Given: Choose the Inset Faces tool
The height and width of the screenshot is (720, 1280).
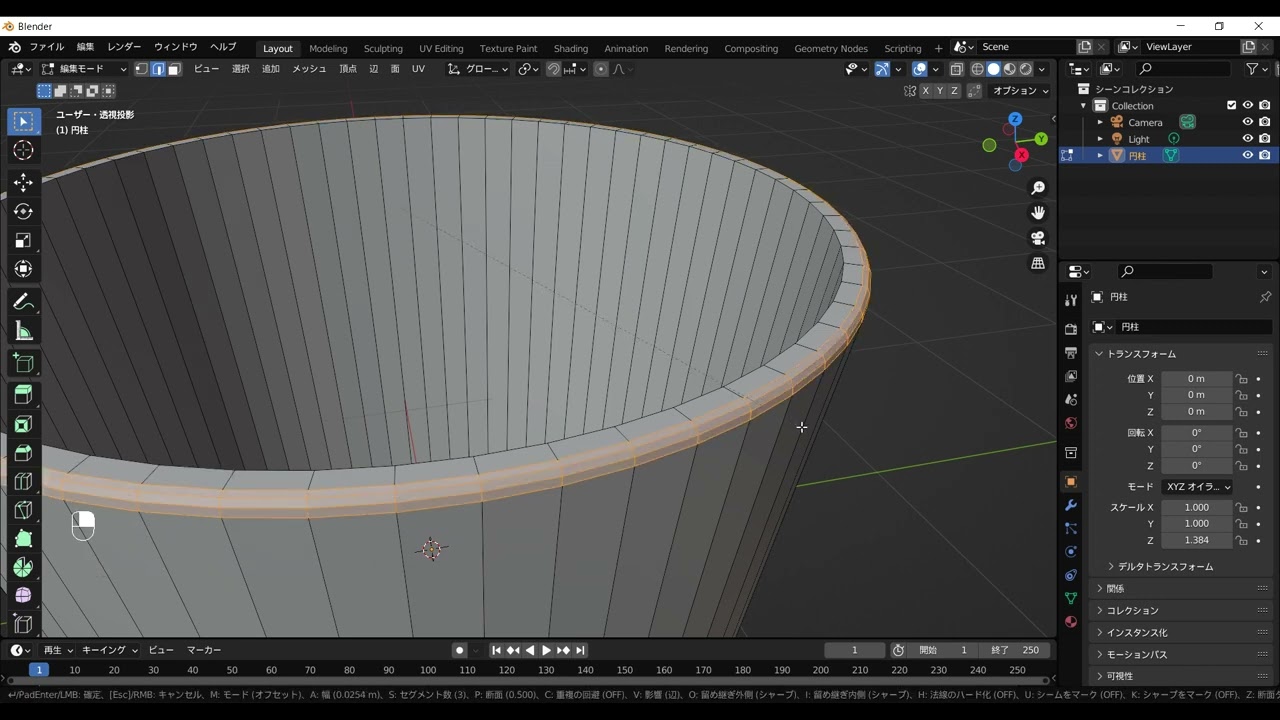Looking at the screenshot, I should (23, 424).
